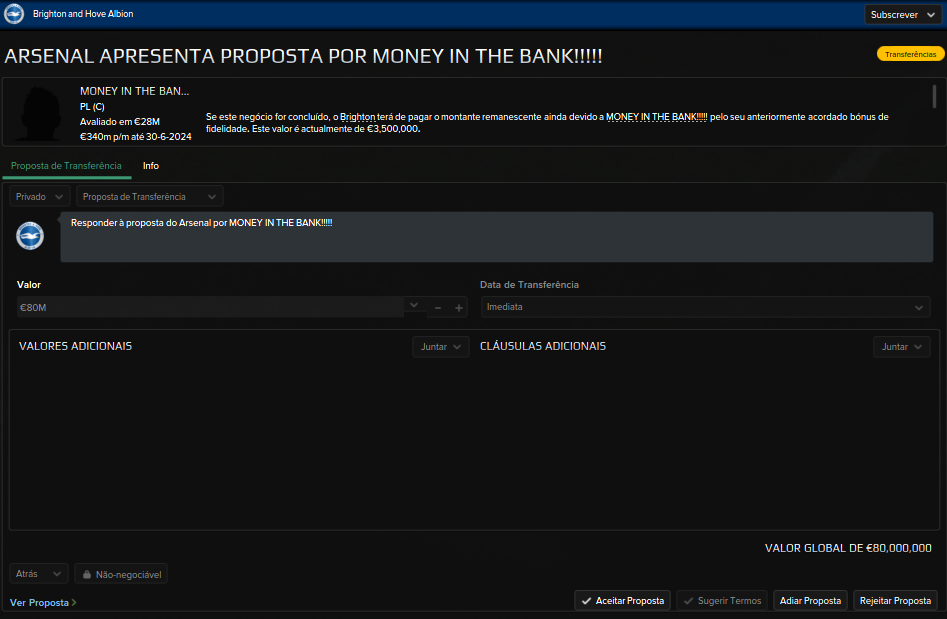The image size is (947, 619).
Task: Click the news panel scrollbar
Action: pyautogui.click(x=934, y=97)
